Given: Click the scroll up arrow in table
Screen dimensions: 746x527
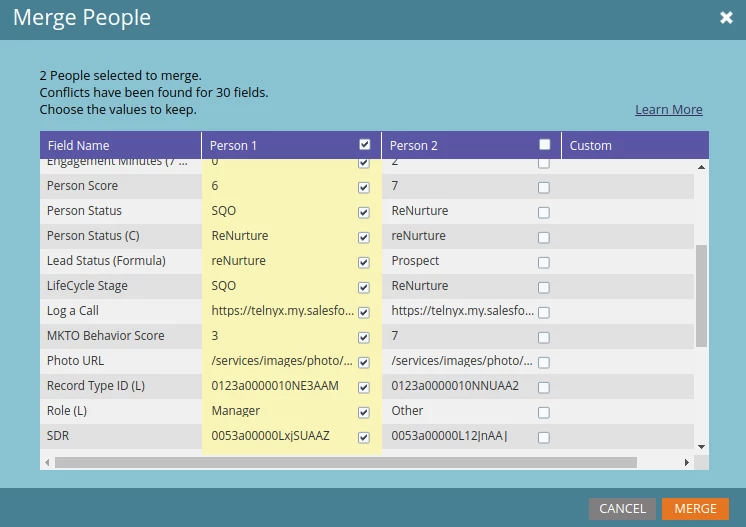Looking at the screenshot, I should click(701, 167).
